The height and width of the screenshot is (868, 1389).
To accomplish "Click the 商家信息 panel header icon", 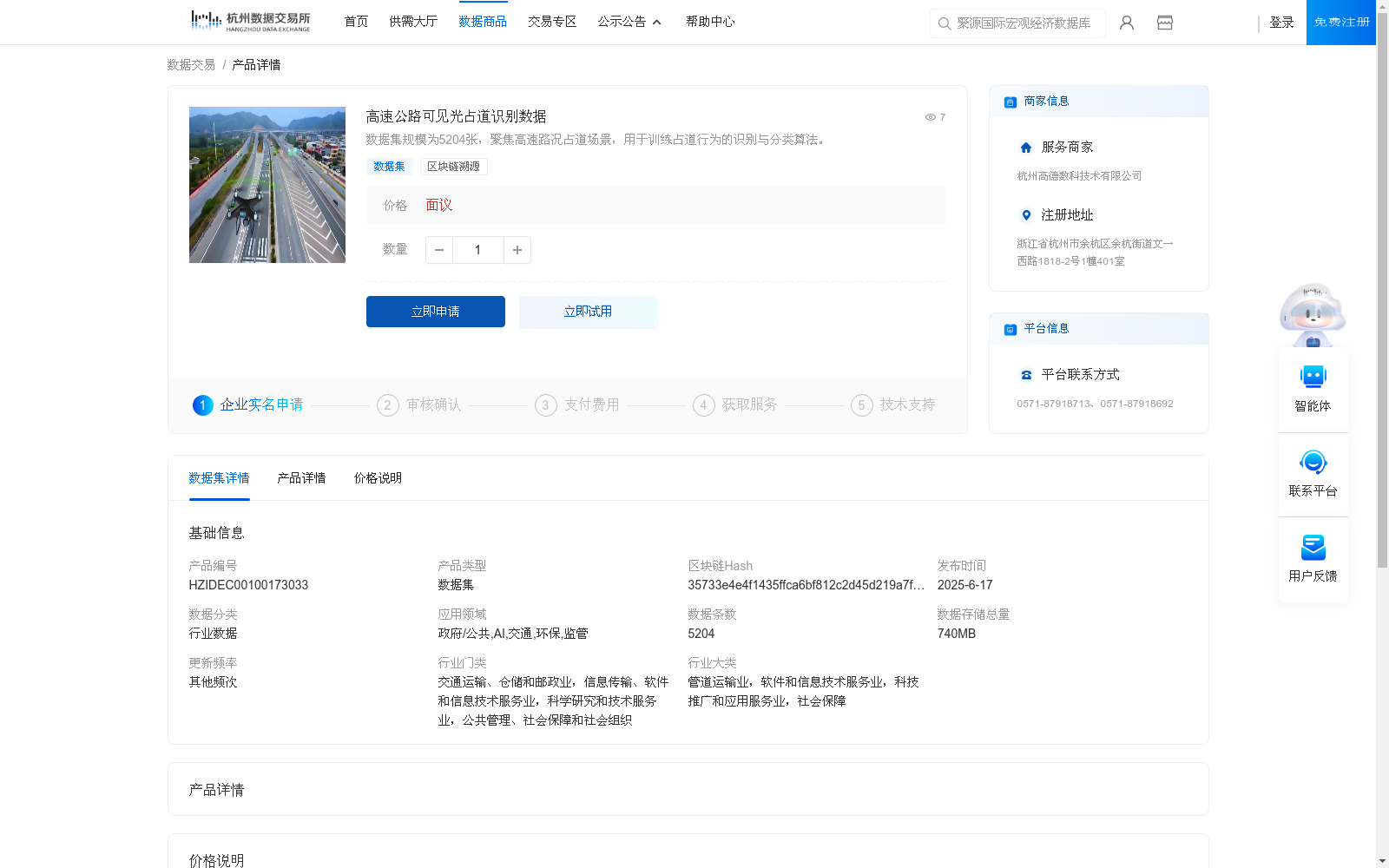I will click(x=1010, y=102).
